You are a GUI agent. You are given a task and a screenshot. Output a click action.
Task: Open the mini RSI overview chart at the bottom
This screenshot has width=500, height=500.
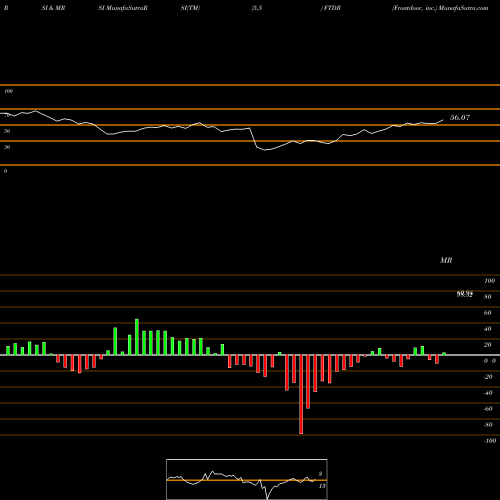(247, 479)
